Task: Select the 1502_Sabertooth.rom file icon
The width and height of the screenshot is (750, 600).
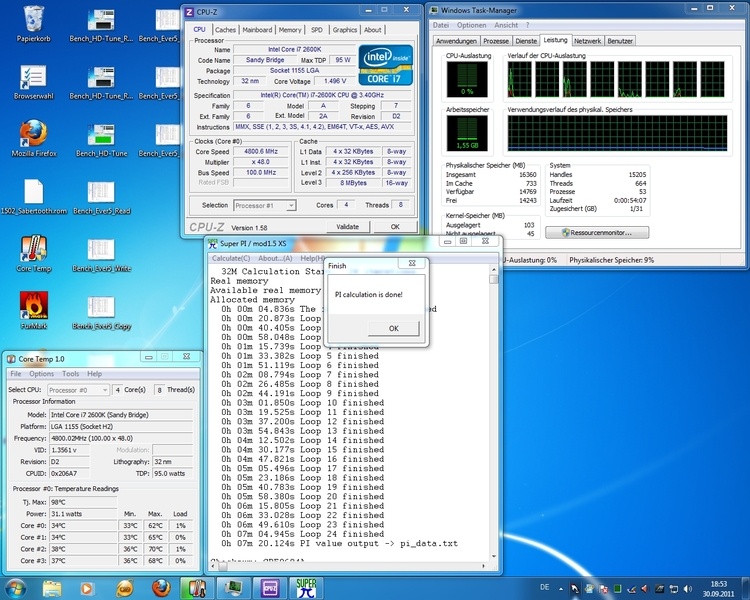Action: point(33,197)
